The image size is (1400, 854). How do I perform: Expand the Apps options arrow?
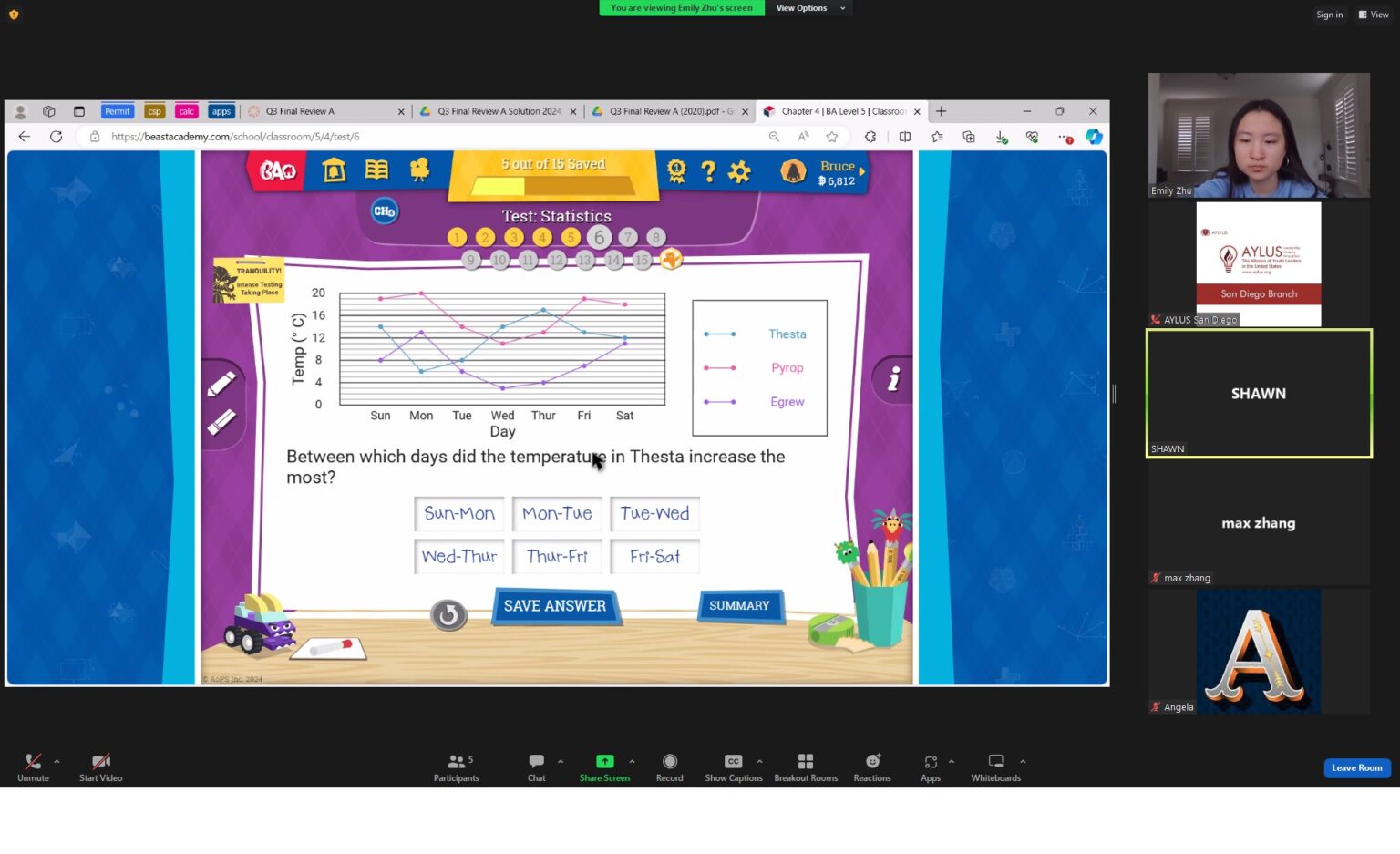pos(952,761)
